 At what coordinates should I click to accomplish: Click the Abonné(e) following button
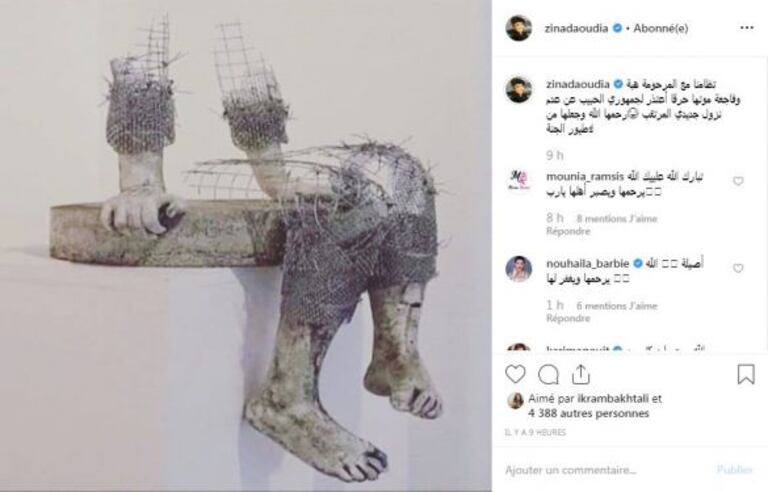coord(660,28)
